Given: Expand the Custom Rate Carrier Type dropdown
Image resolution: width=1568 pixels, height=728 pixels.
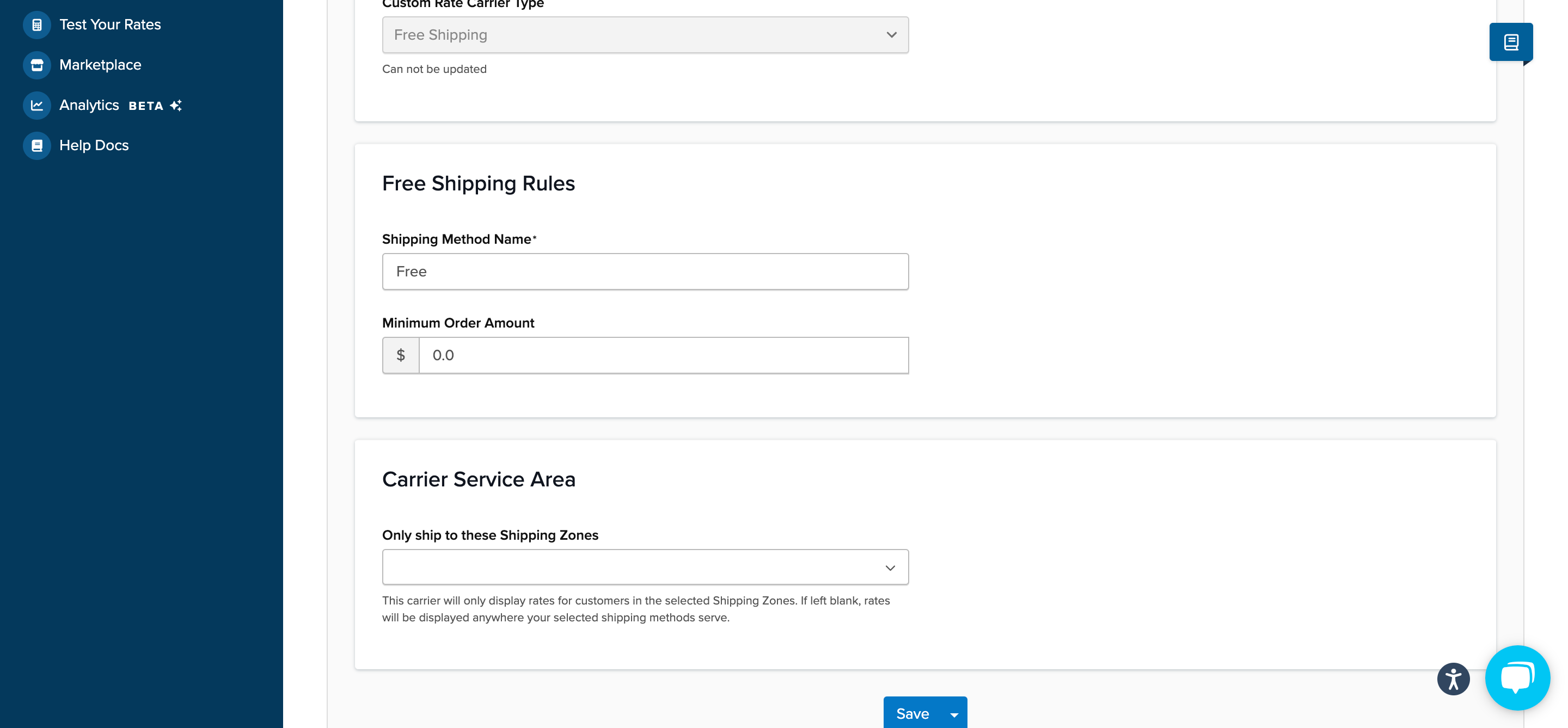Looking at the screenshot, I should tap(645, 35).
